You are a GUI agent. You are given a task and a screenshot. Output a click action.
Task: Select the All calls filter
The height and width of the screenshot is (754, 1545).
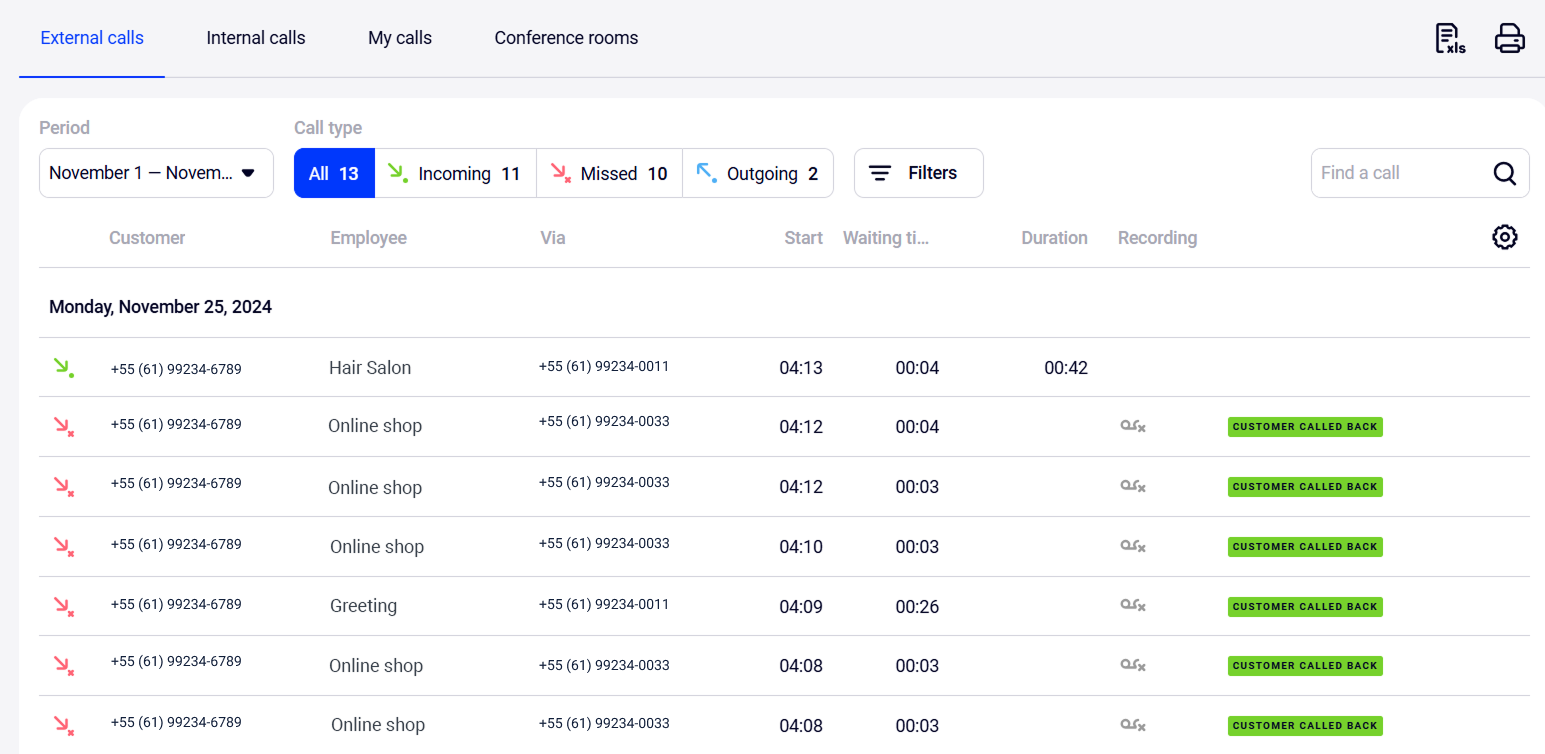(334, 173)
